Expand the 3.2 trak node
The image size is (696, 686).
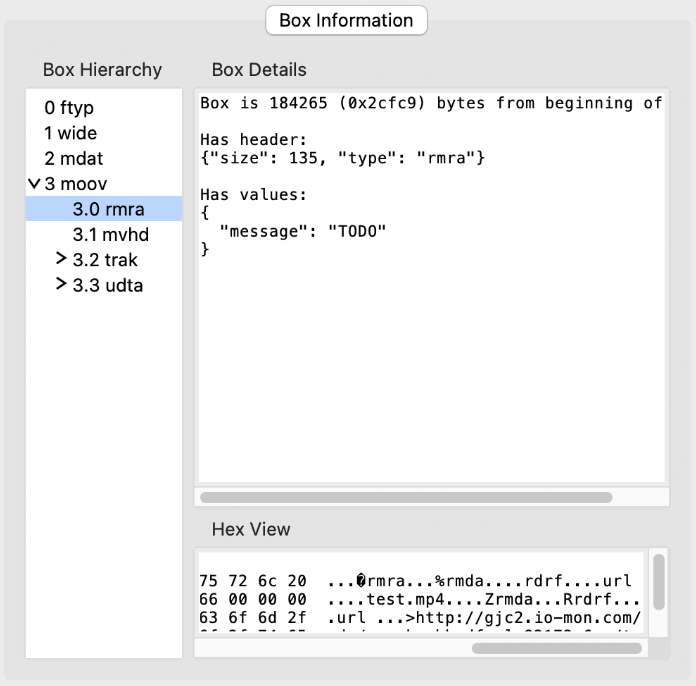click(62, 260)
